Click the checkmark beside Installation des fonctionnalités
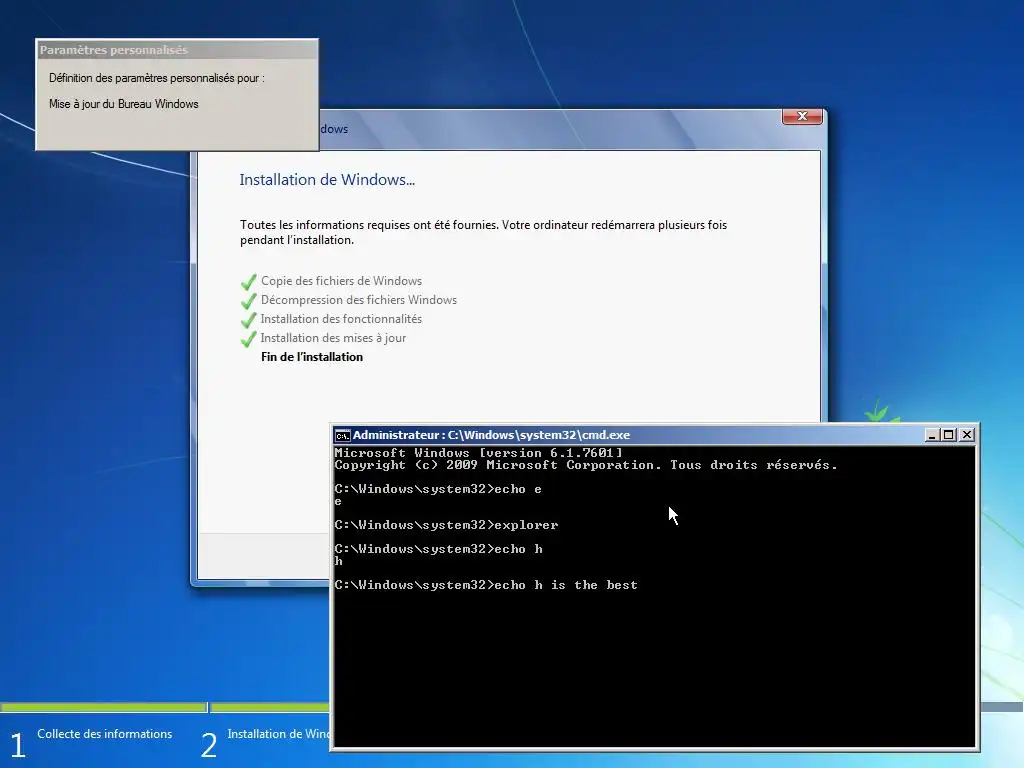The height and width of the screenshot is (768, 1024). [248, 320]
